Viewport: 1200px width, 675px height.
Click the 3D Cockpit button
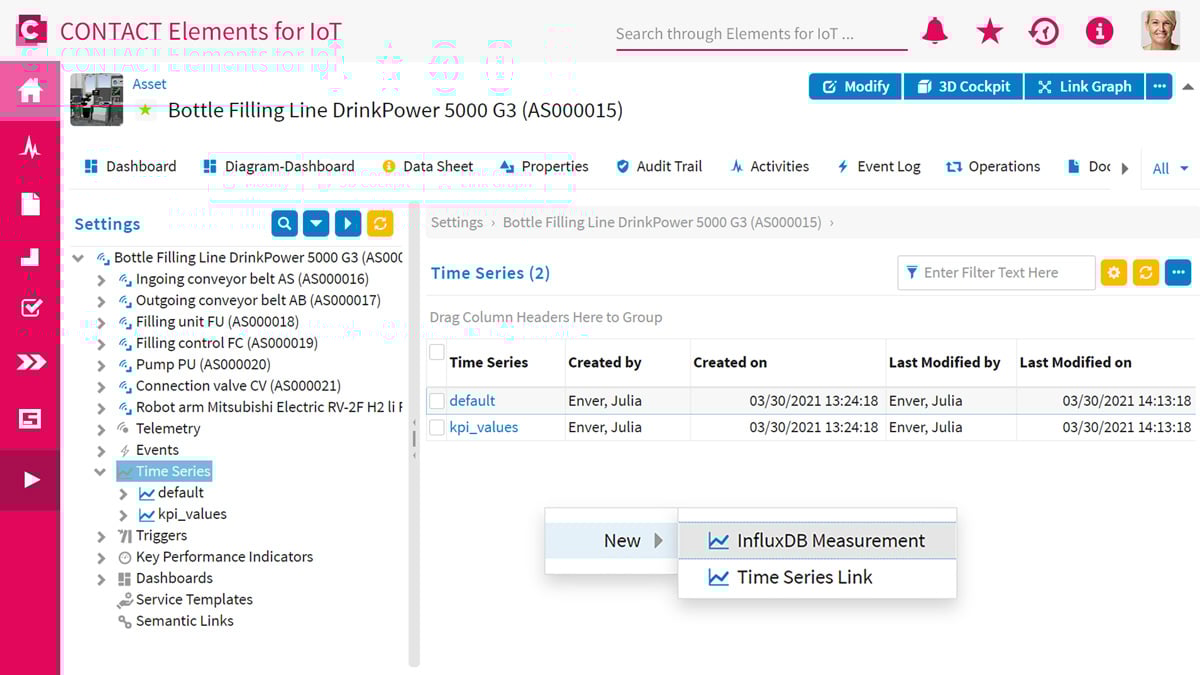963,87
